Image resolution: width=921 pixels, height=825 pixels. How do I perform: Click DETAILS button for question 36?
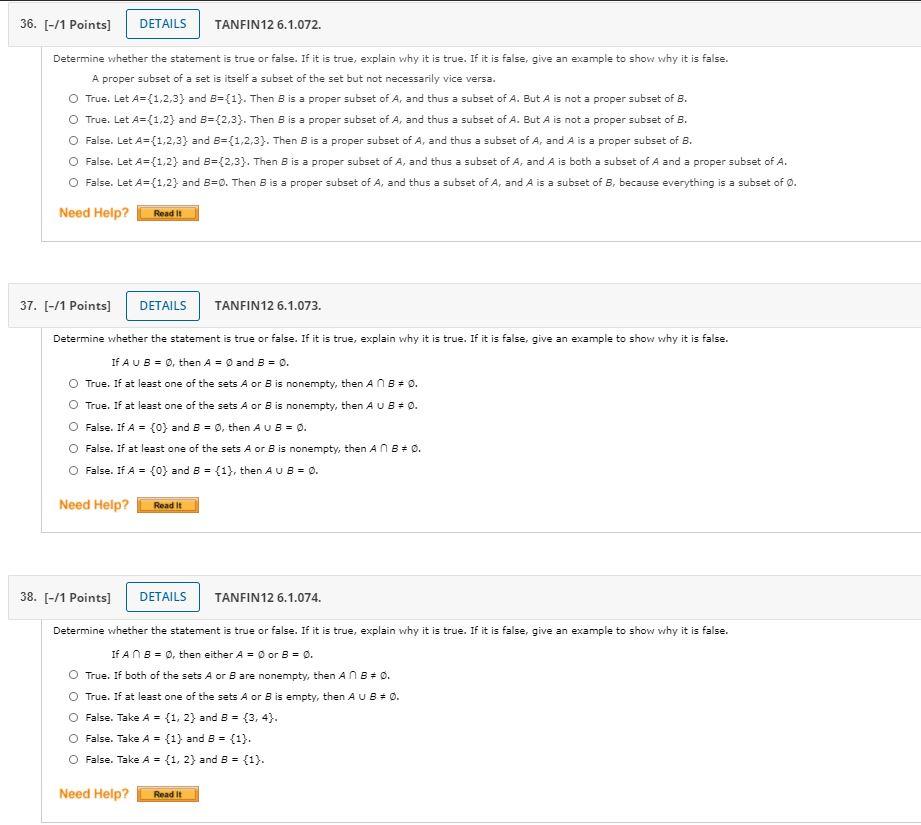point(162,23)
